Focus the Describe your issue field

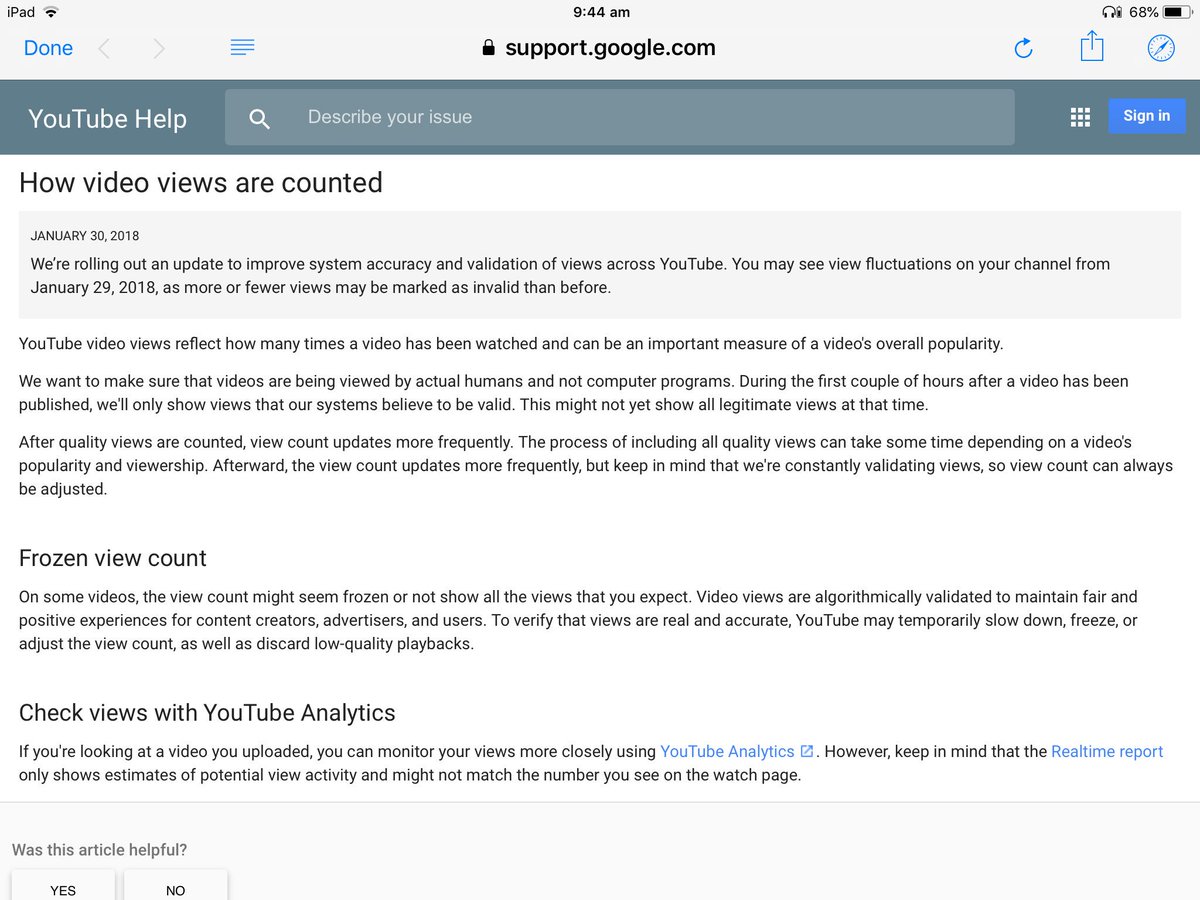point(619,117)
